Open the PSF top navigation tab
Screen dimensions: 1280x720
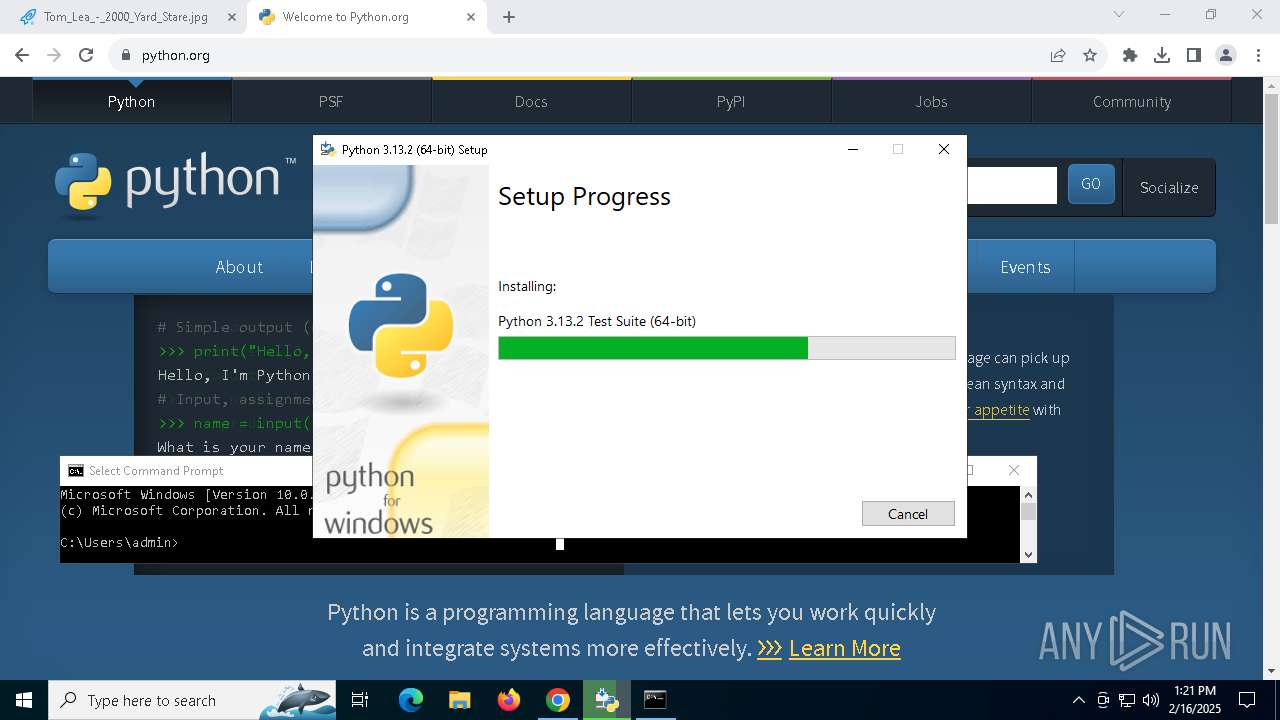[x=331, y=101]
